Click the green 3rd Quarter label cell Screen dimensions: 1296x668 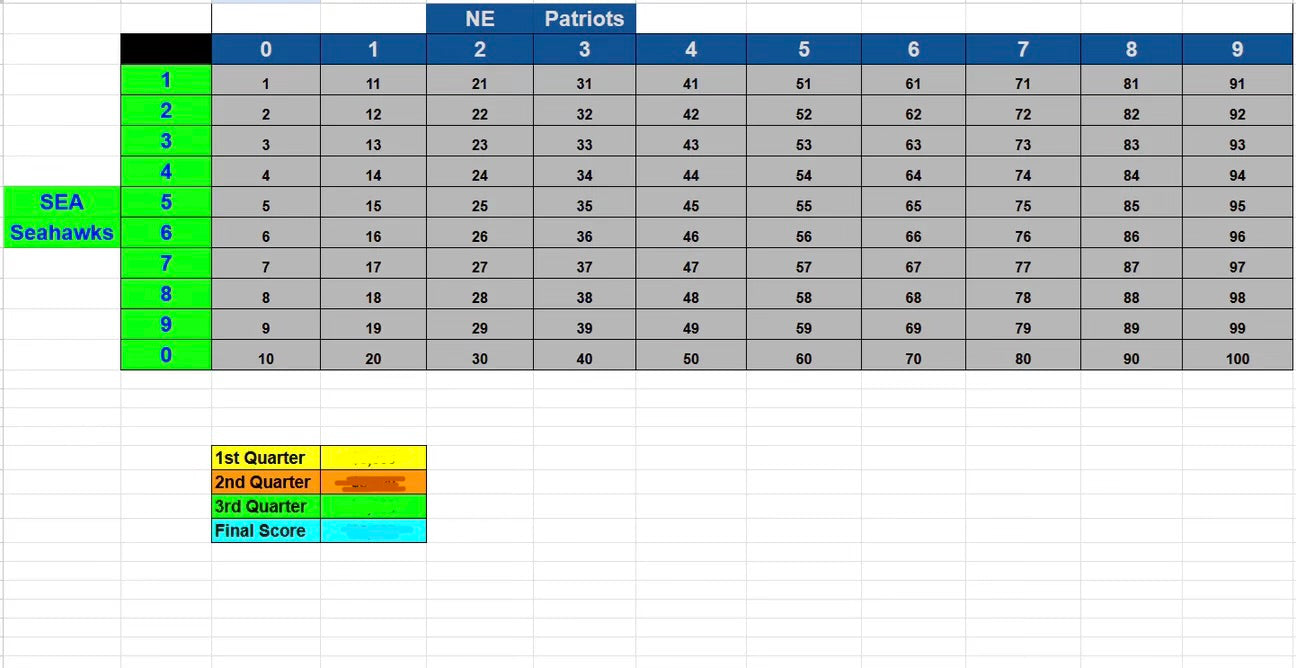[x=266, y=506]
